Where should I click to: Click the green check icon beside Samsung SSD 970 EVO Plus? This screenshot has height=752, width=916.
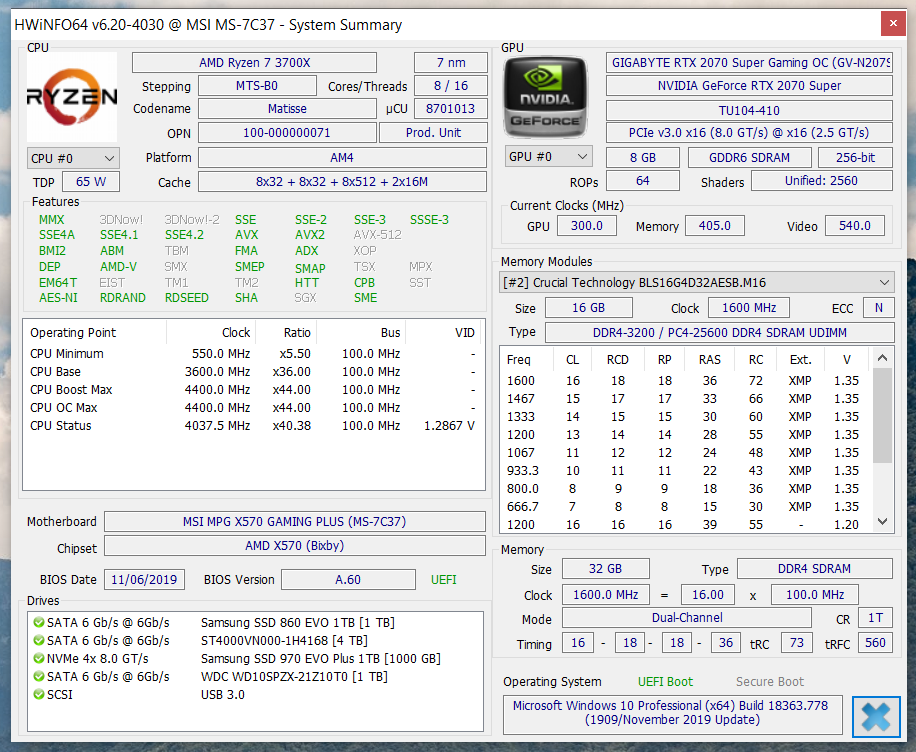39,659
